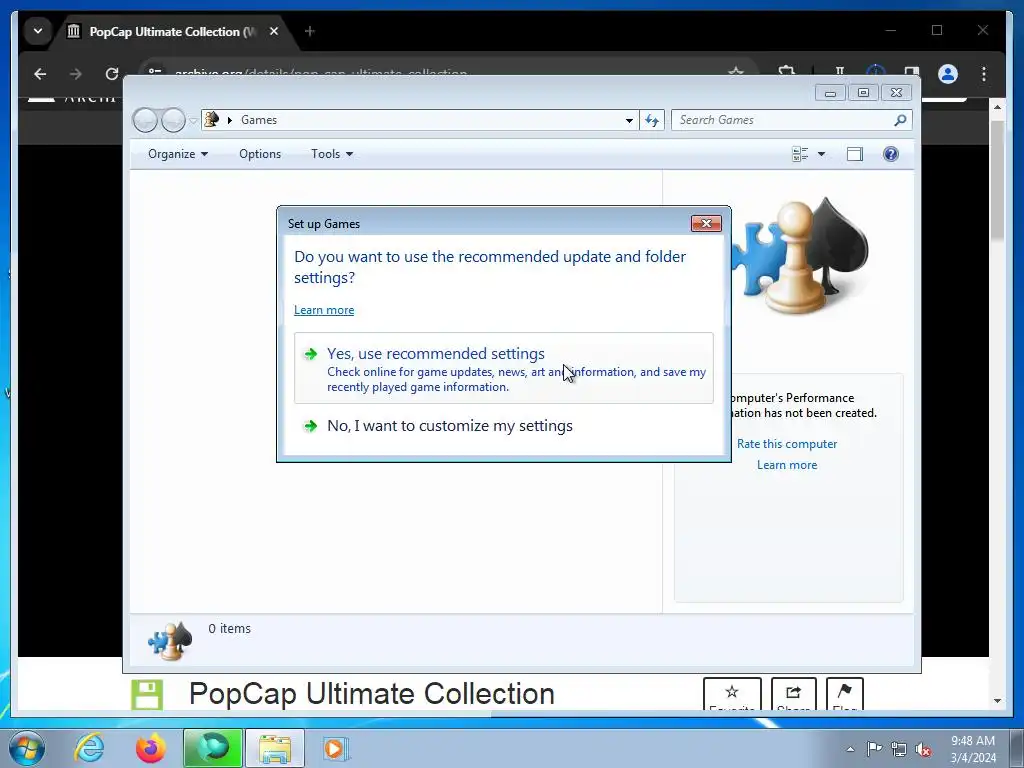This screenshot has height=768, width=1024.
Task: Click the green floppy software icon on page
Action: (147, 694)
